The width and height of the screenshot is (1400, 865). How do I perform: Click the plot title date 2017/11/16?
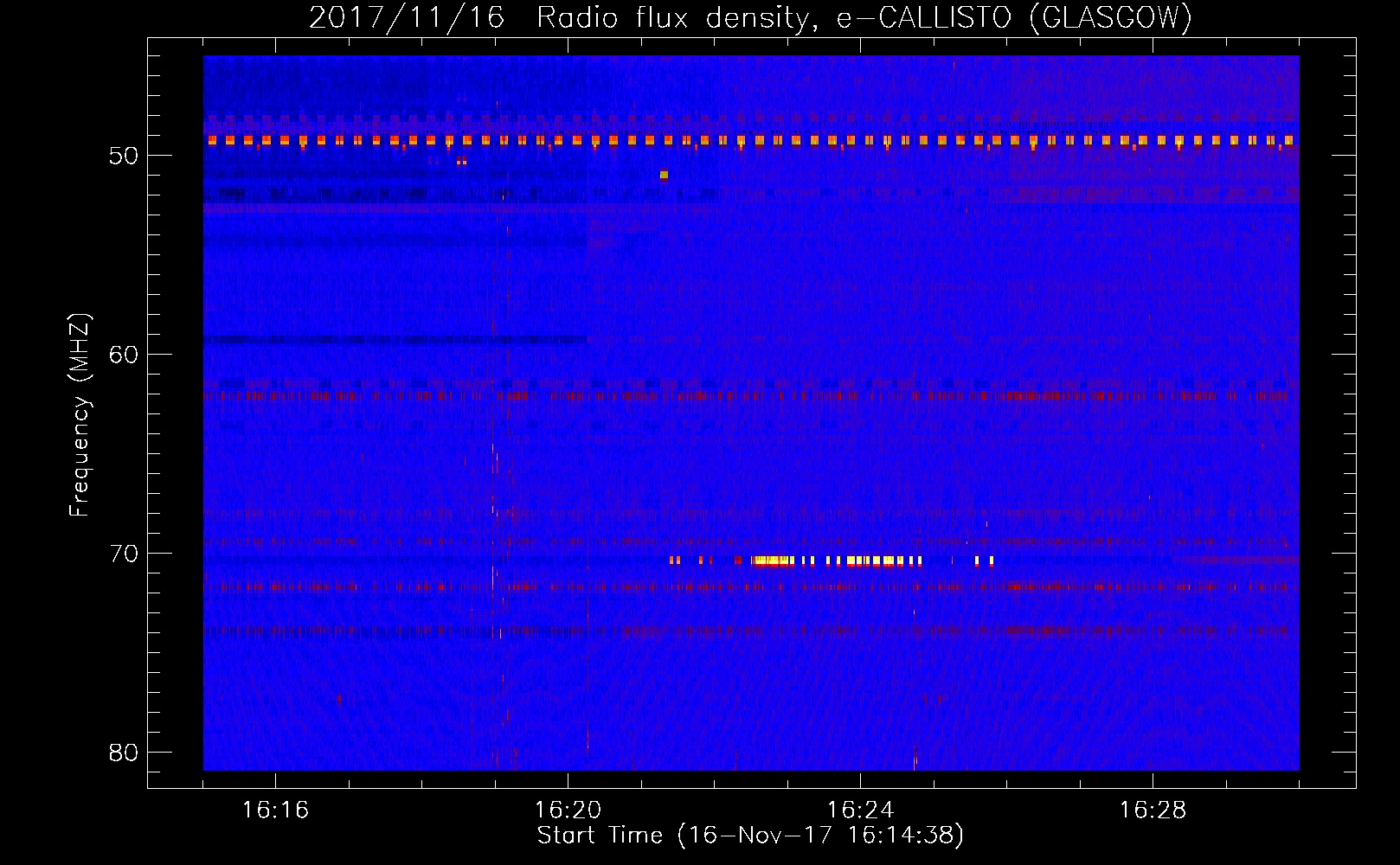(x=406, y=17)
